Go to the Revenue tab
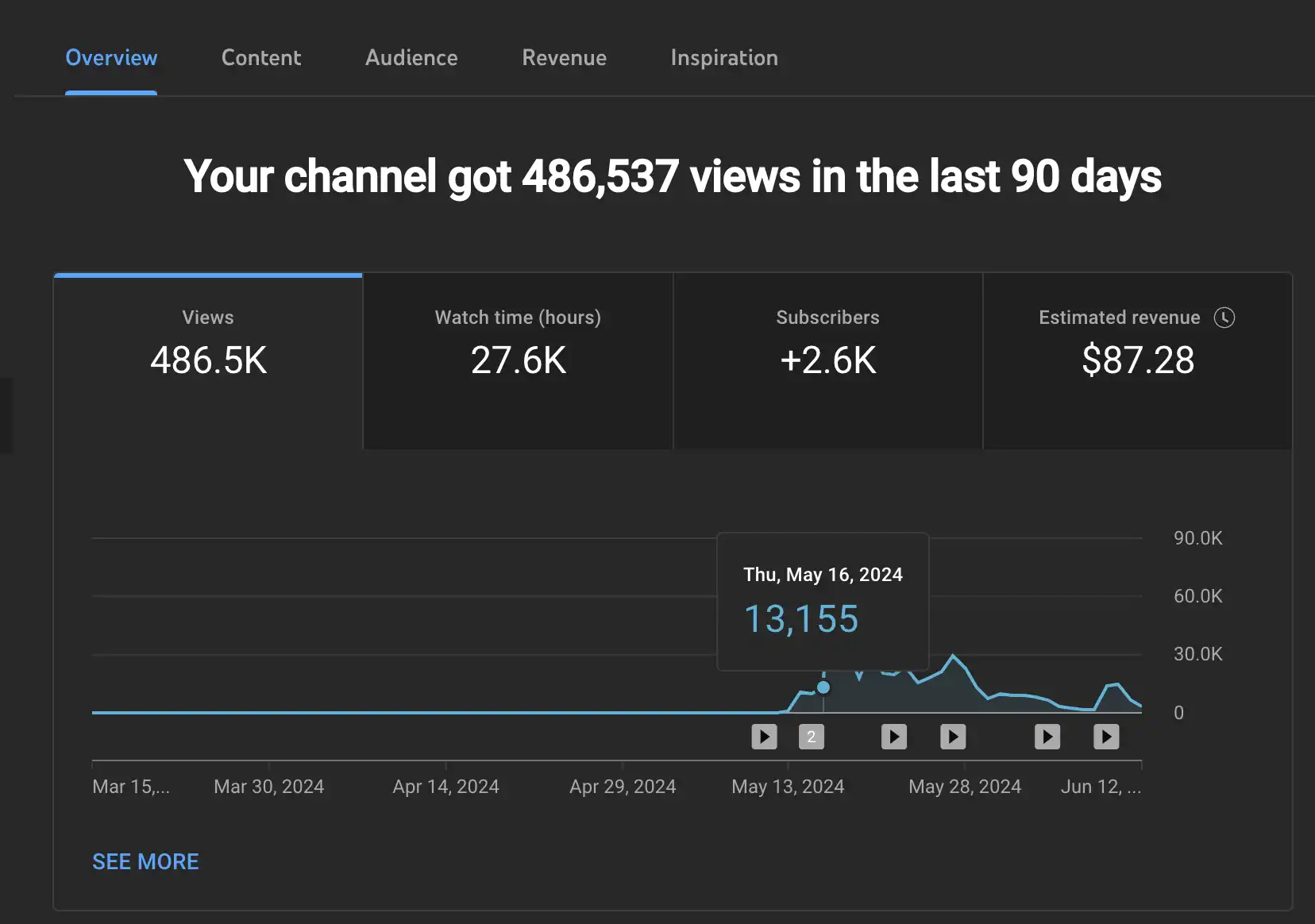Viewport: 1315px width, 924px height. point(564,58)
